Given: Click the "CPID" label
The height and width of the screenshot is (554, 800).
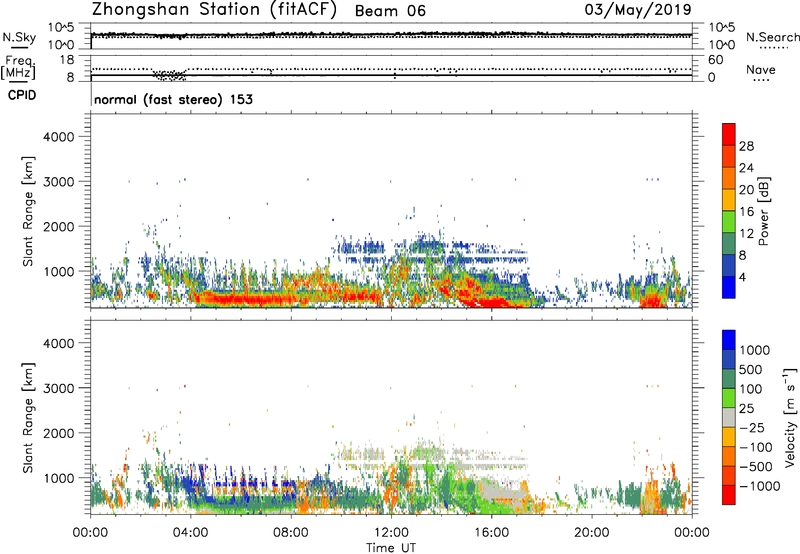Looking at the screenshot, I should (22, 95).
